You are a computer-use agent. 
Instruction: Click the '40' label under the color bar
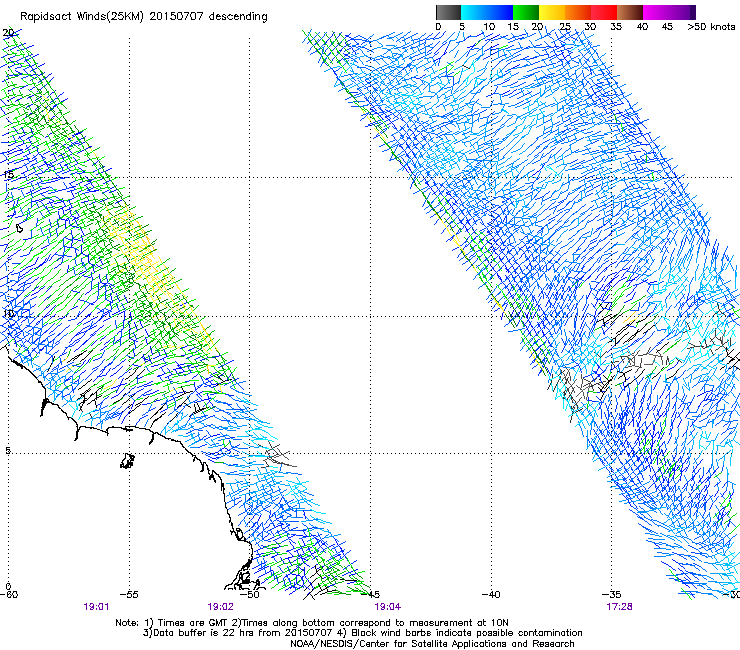(x=642, y=27)
